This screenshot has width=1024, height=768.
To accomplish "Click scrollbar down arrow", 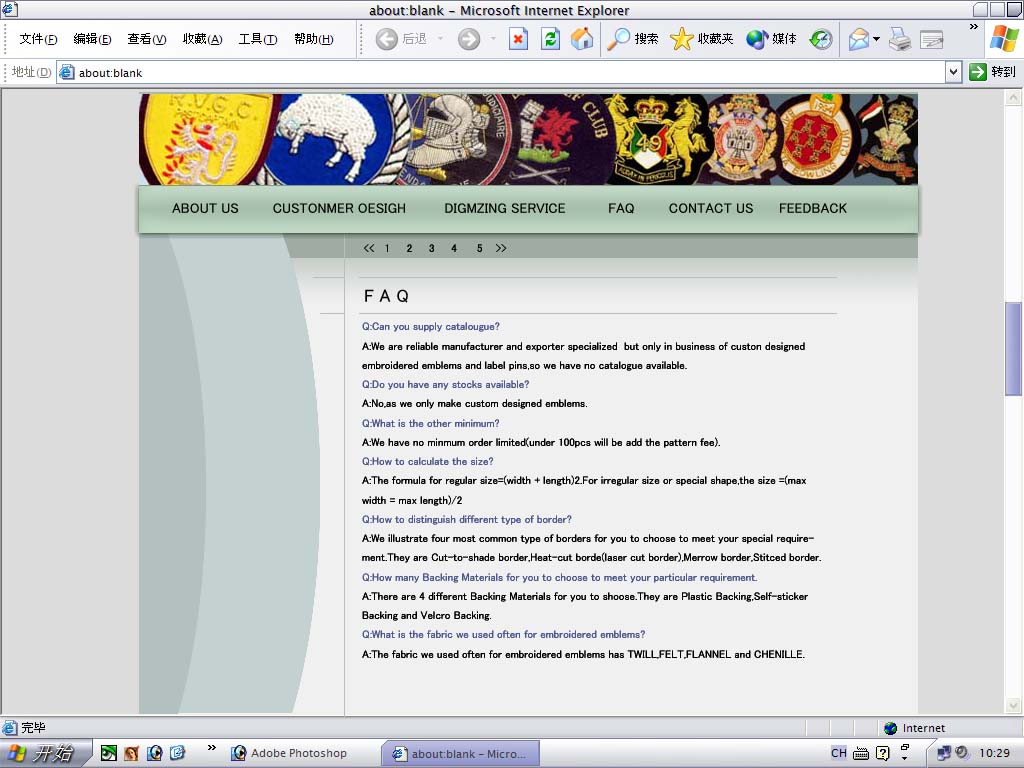I will coord(1013,705).
